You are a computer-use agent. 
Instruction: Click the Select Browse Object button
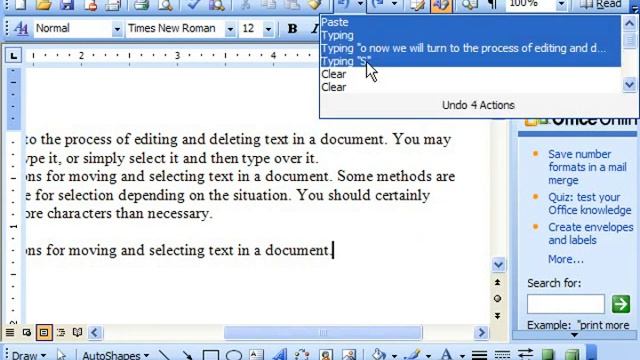(497, 299)
